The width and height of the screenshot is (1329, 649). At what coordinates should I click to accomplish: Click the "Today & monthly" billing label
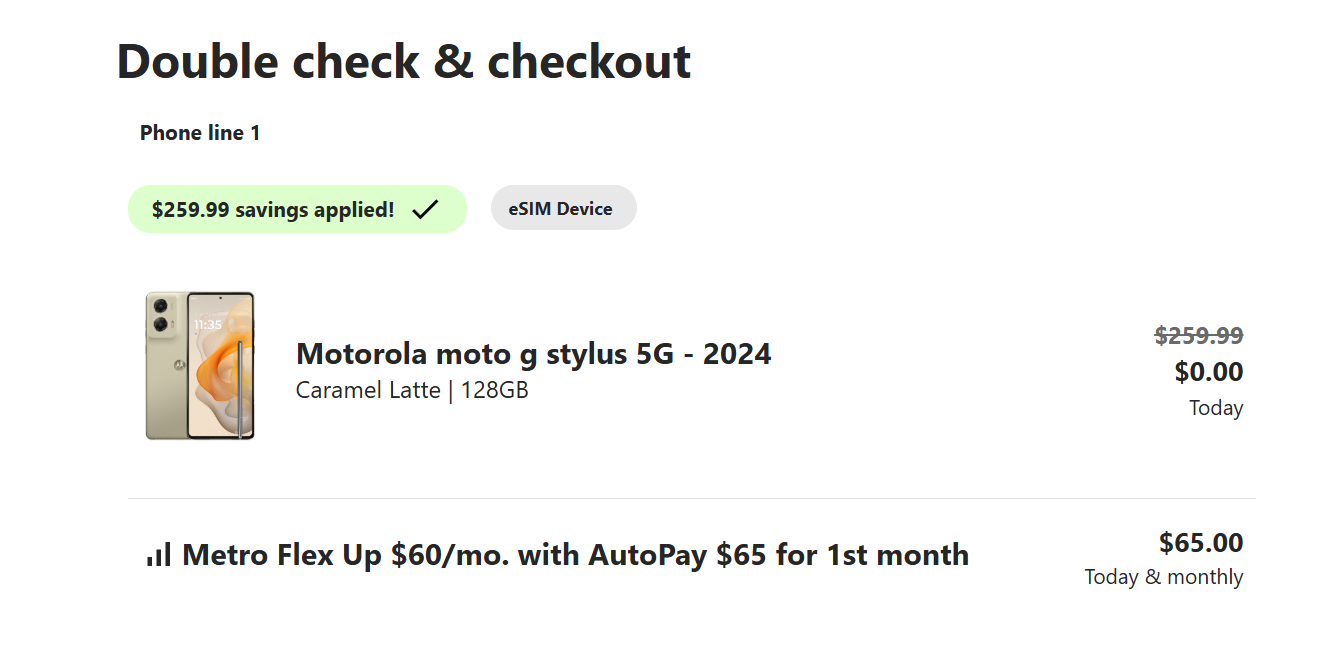pyautogui.click(x=1163, y=577)
